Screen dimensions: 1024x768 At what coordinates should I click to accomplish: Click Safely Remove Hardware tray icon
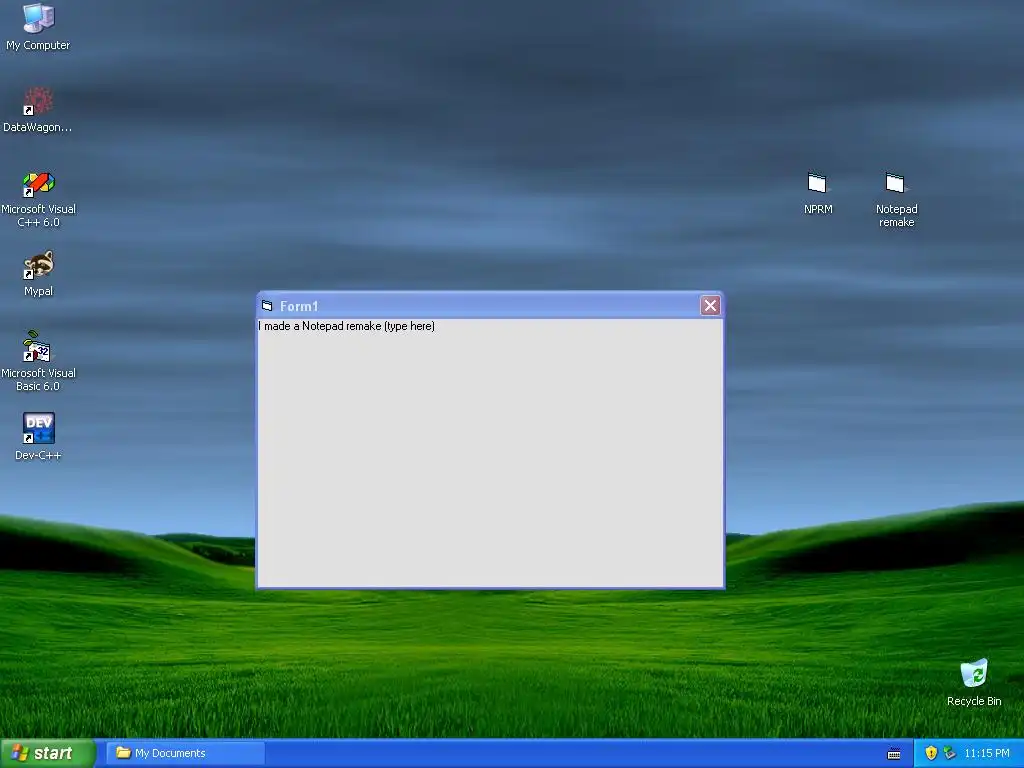point(950,753)
